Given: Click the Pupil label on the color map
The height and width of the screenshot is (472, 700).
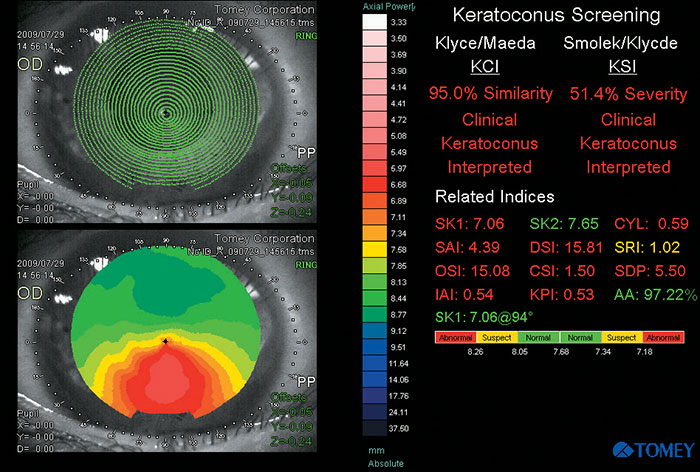Looking at the screenshot, I should [28, 414].
